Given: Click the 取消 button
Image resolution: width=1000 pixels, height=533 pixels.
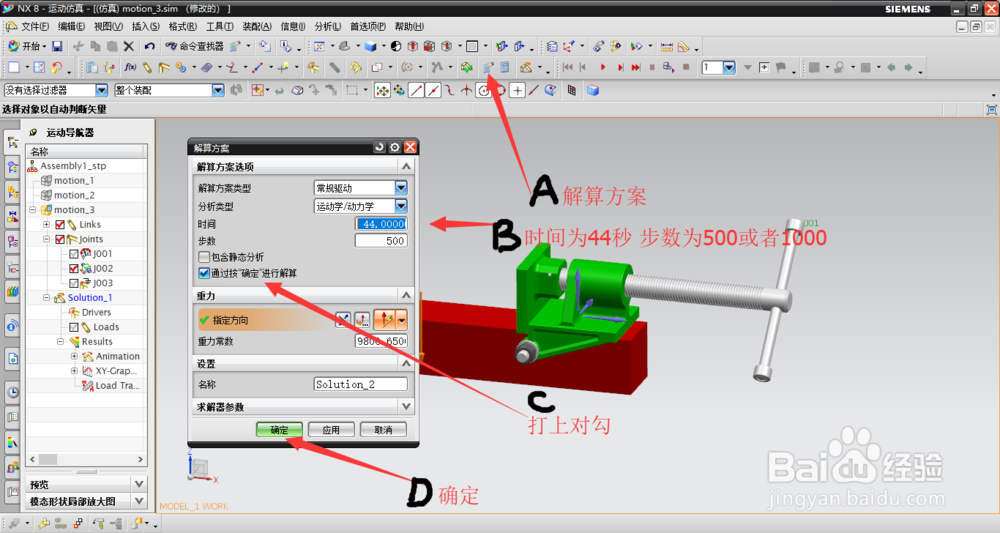Looking at the screenshot, I should (383, 430).
